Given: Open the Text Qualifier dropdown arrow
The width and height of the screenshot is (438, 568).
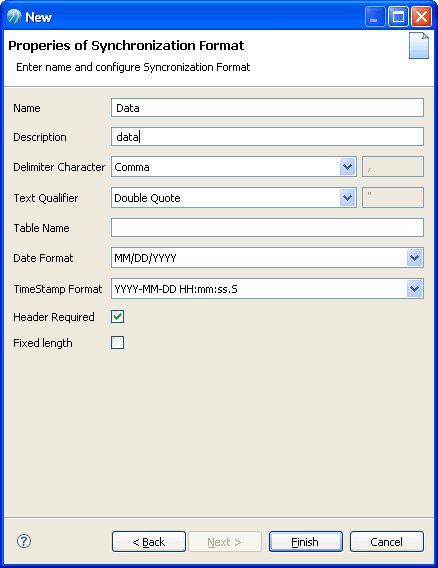Looking at the screenshot, I should [x=348, y=198].
